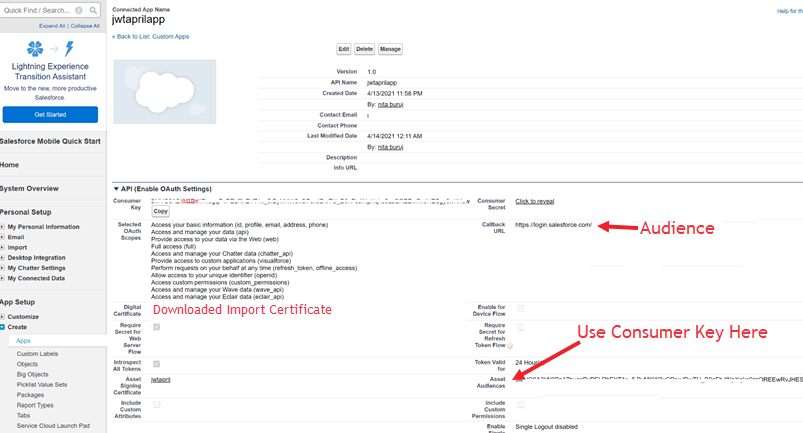Click the Lightning bolt icon in Transition Assistant
This screenshot has width=803, height=433.
[x=69, y=49]
